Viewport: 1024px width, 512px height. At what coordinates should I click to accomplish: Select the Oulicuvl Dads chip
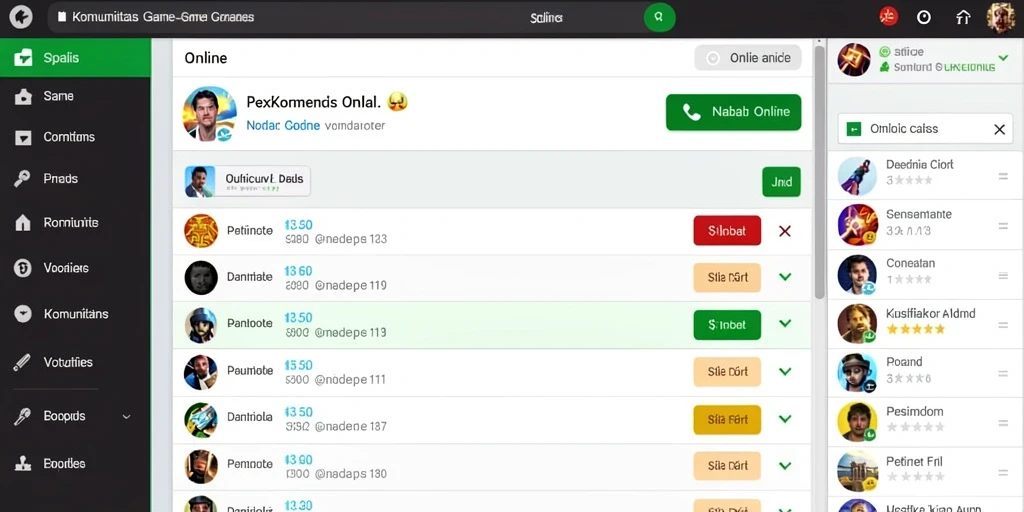click(248, 181)
